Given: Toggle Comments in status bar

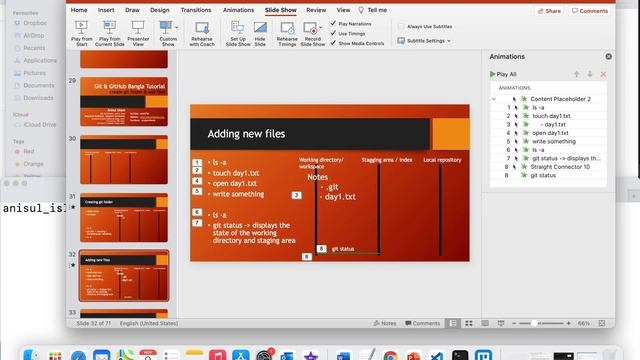Looking at the screenshot, I should (x=422, y=323).
